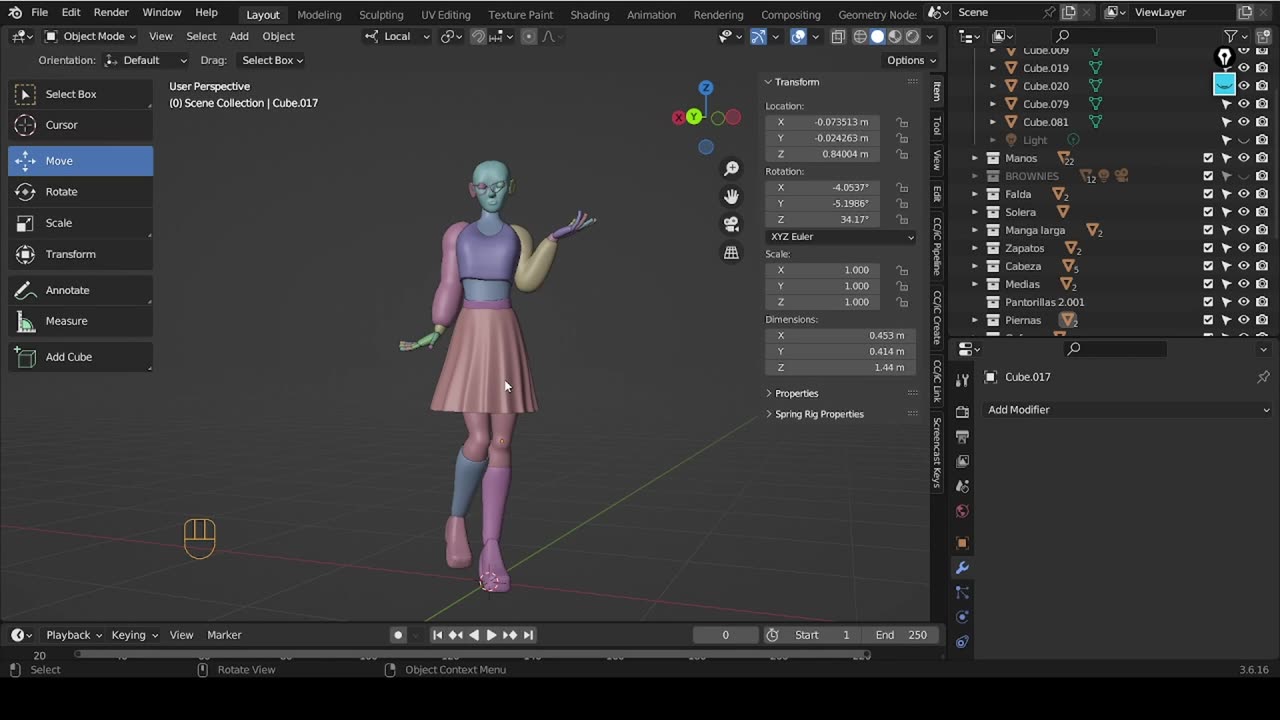Activate the Rotate tool
1280x720 pixels.
(x=80, y=192)
